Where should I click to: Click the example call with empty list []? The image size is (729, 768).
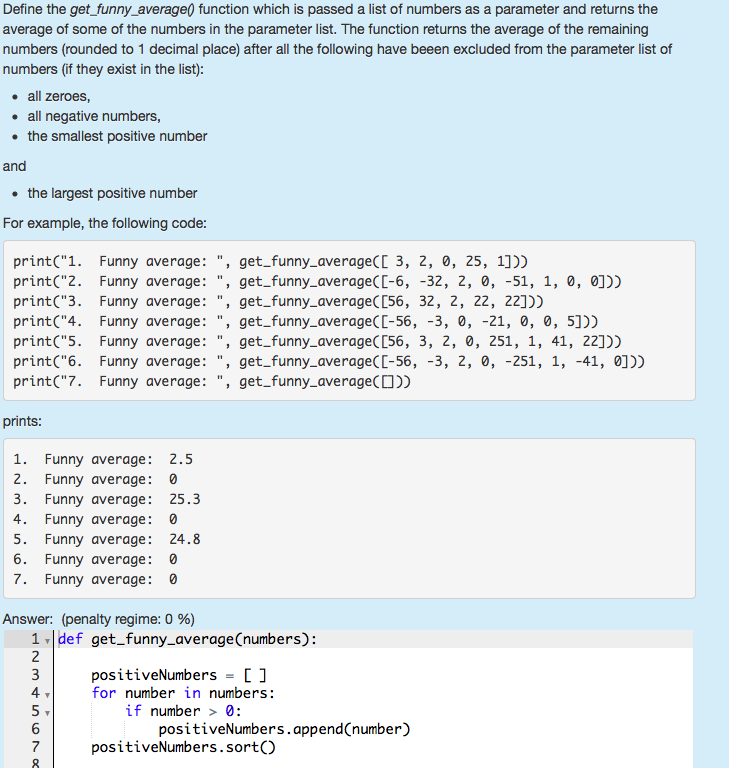point(212,382)
